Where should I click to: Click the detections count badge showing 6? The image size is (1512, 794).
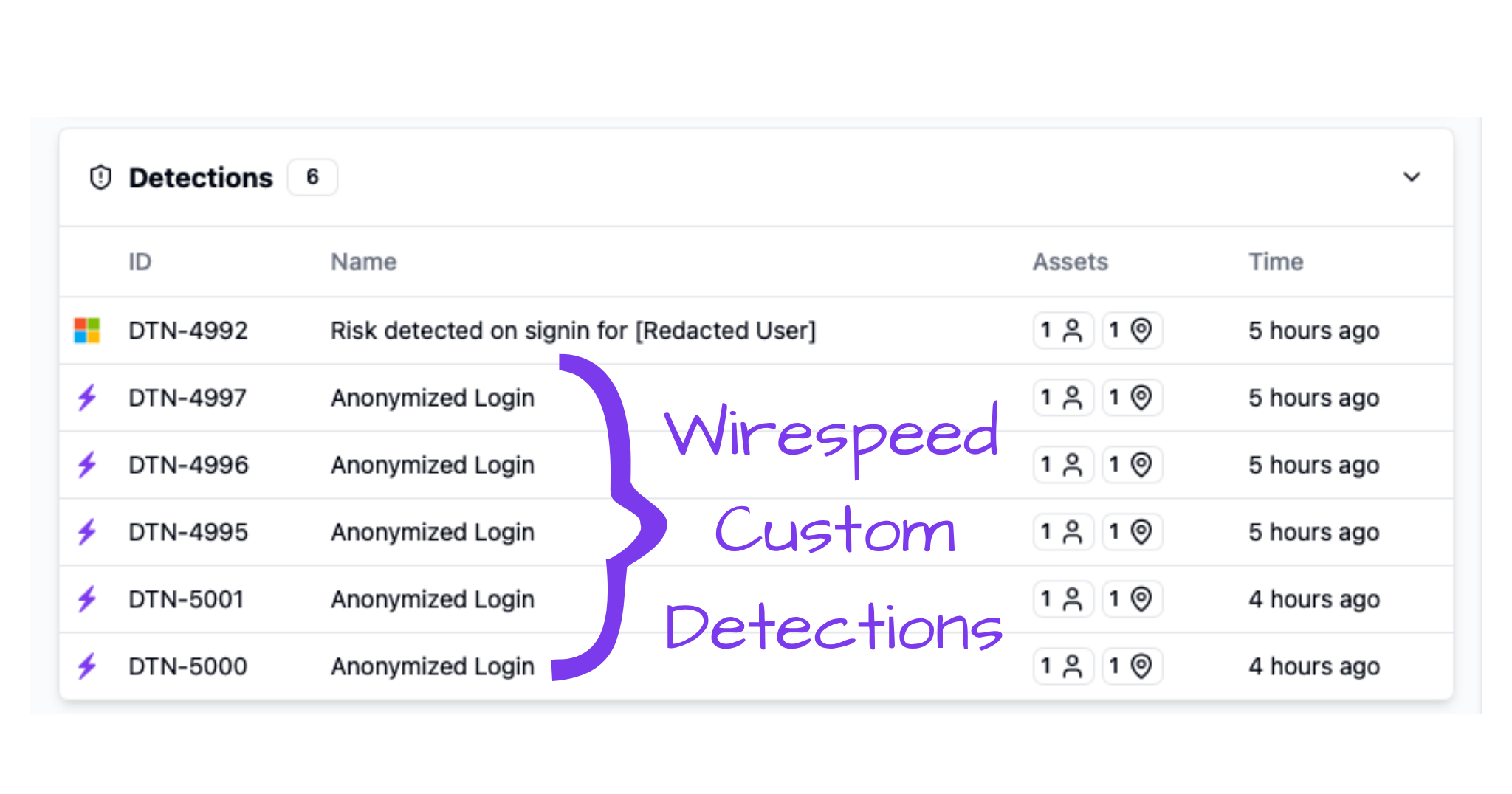[x=312, y=177]
